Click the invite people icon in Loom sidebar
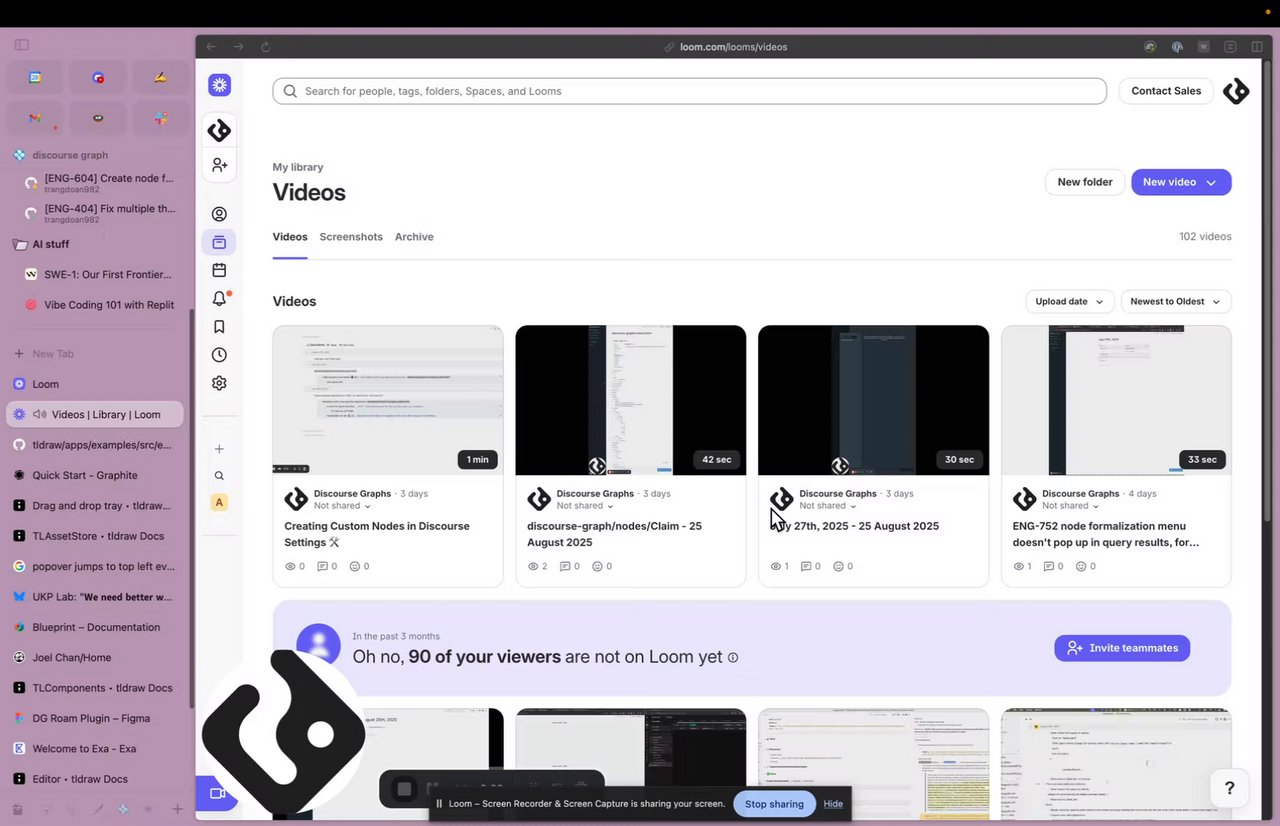1280x826 pixels. 219,164
